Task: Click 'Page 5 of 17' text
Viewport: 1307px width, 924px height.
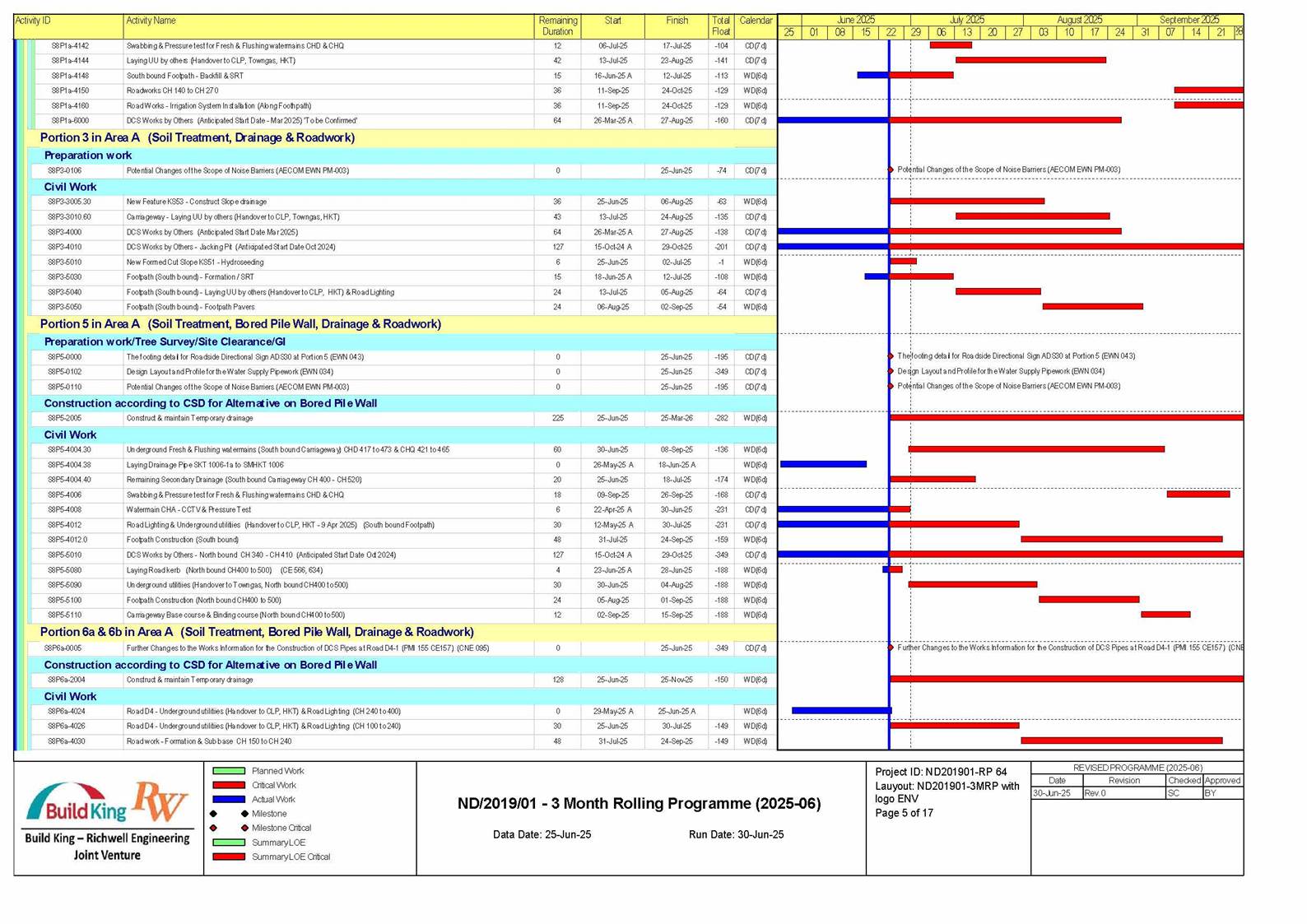Action: pyautogui.click(x=904, y=813)
